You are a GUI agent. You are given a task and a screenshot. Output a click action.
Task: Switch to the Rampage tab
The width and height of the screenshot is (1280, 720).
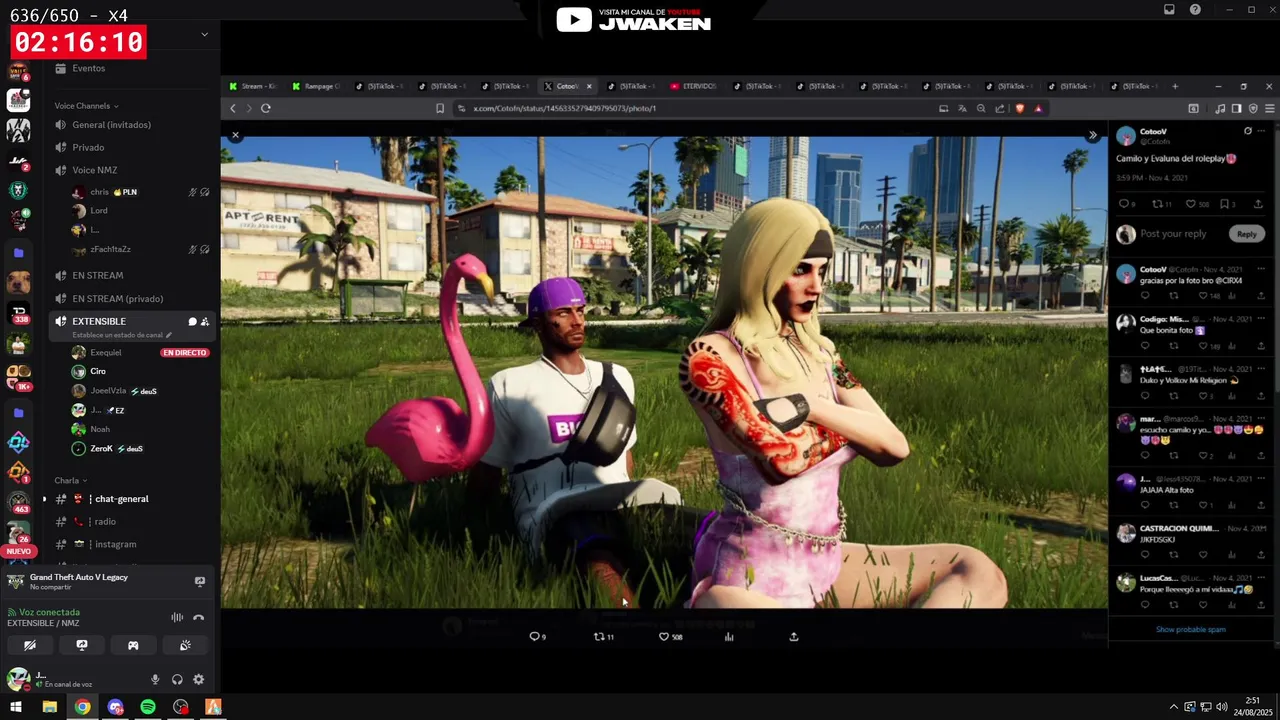pyautogui.click(x=316, y=86)
